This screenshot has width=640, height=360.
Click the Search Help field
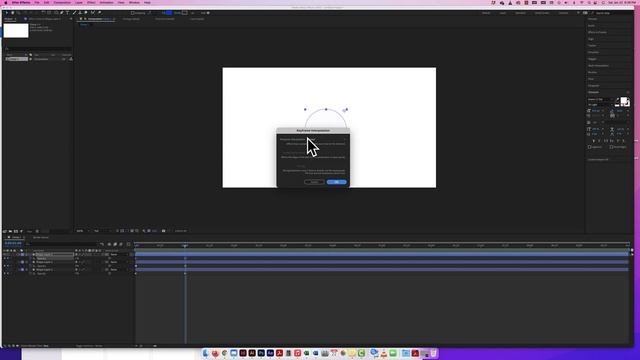[612, 13]
